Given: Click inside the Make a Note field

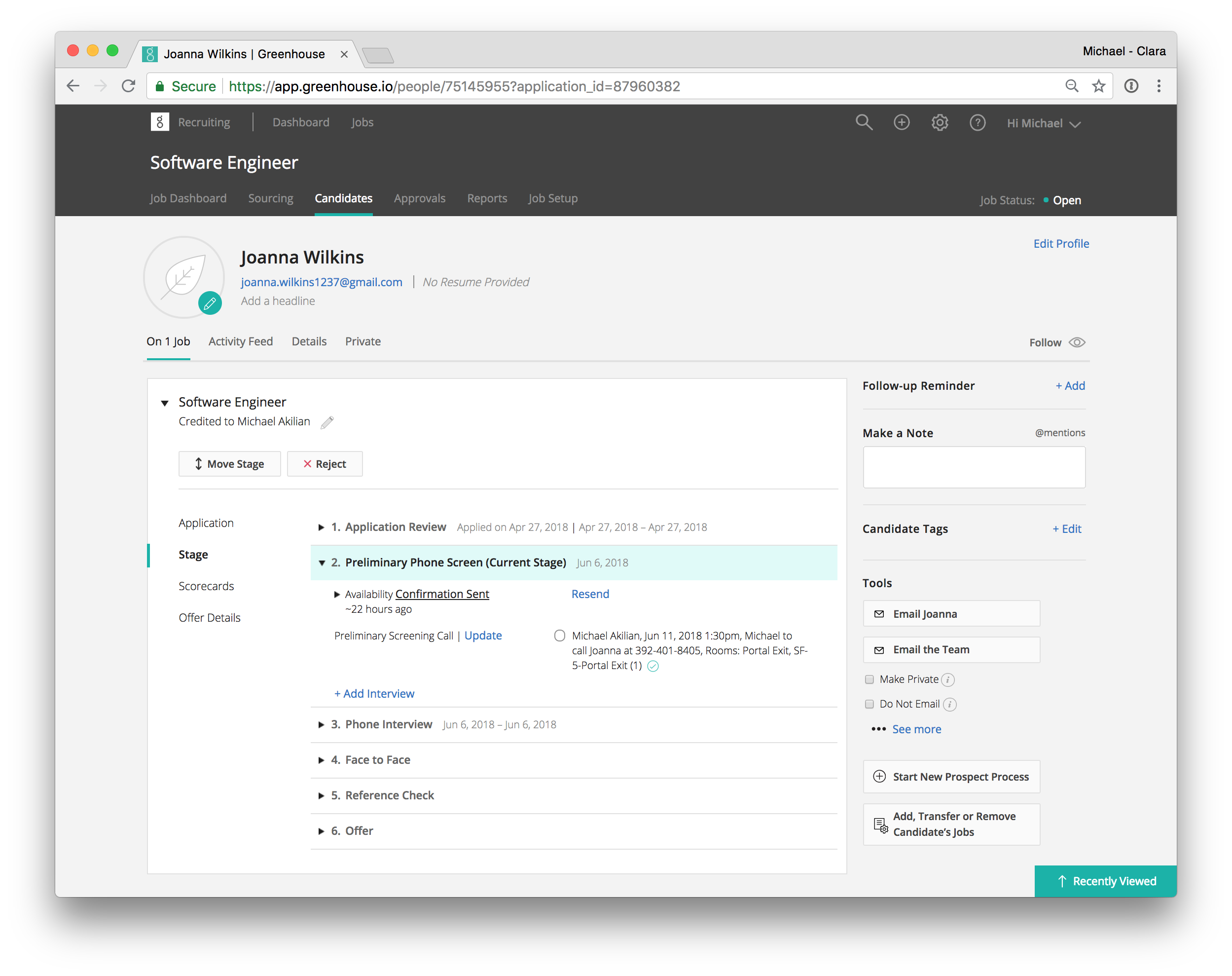Looking at the screenshot, I should tap(974, 467).
